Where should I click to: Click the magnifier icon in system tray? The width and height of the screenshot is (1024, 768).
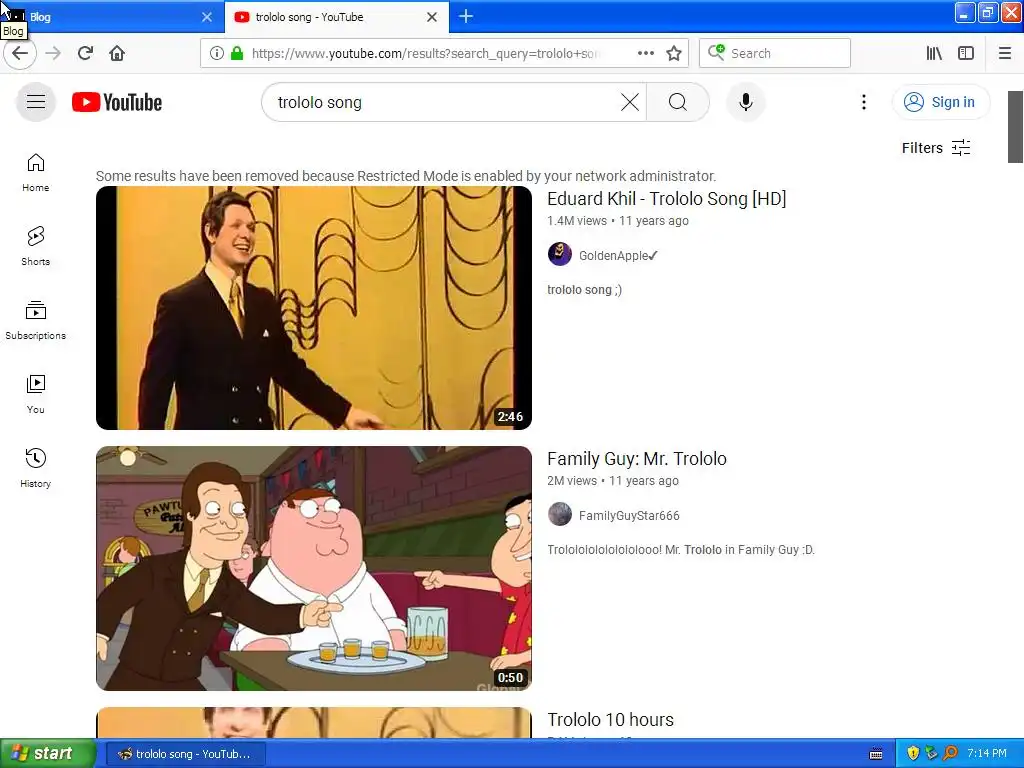click(x=950, y=753)
